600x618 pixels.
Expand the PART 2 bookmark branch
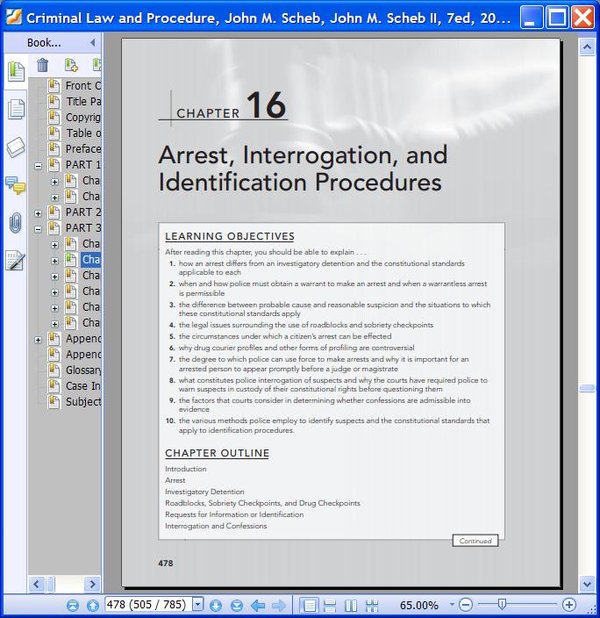pos(38,213)
